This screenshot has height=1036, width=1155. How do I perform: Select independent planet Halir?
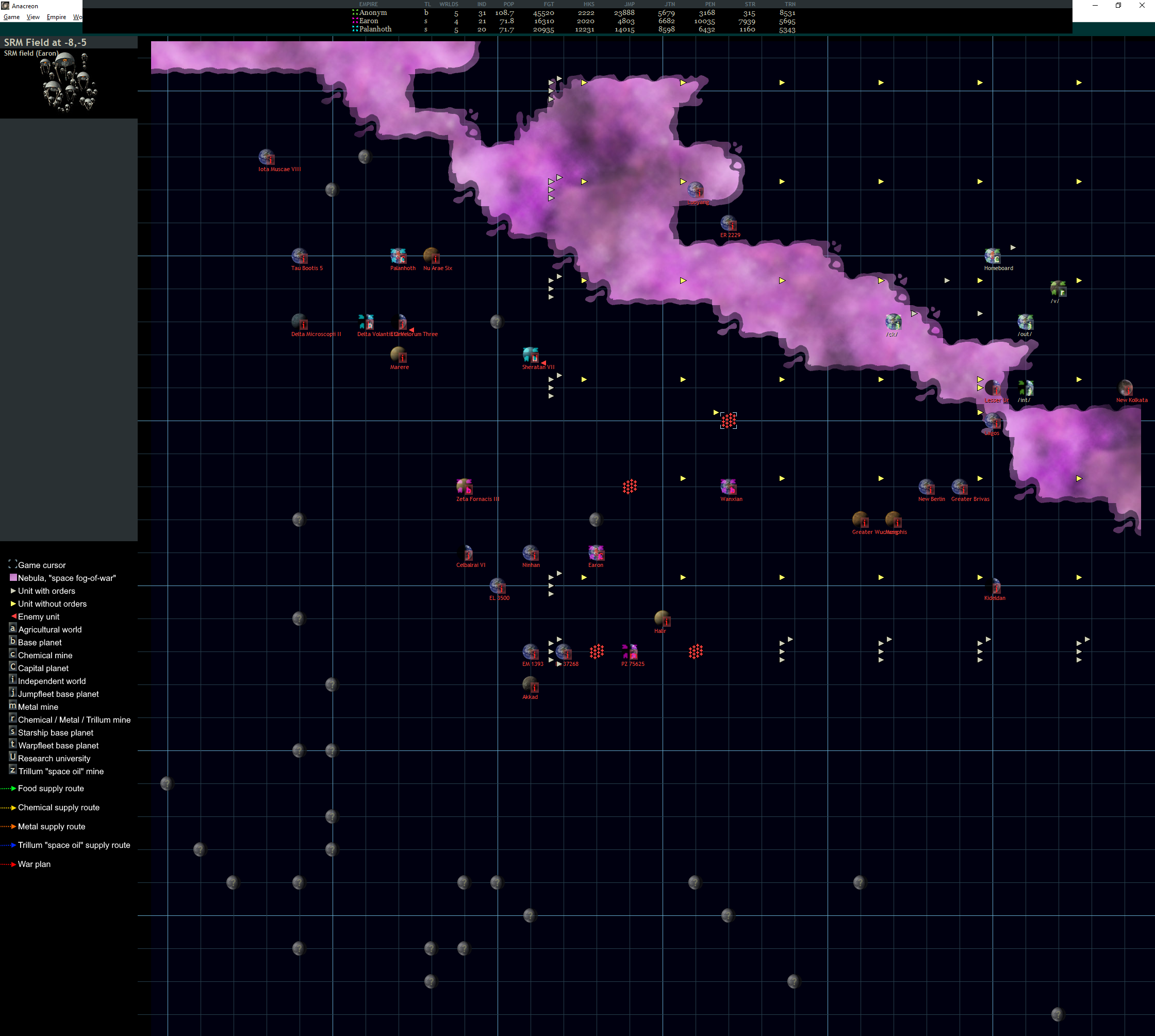tap(663, 620)
